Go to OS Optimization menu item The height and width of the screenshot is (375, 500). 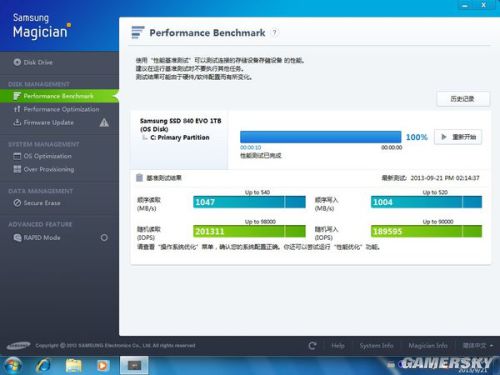pos(42,156)
